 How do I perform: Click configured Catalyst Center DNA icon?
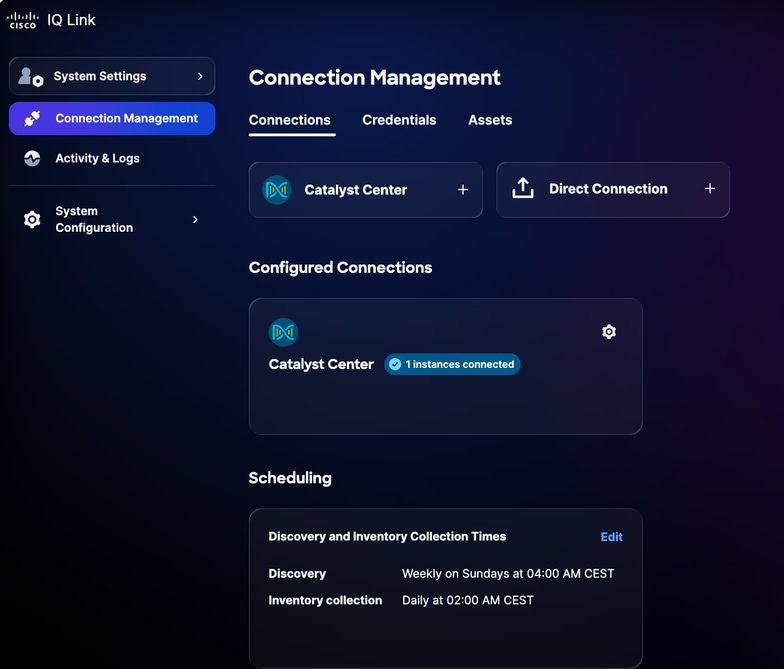[x=284, y=332]
